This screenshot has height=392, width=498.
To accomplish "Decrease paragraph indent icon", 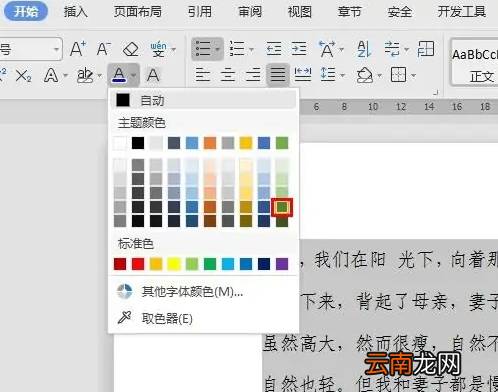I will coord(274,49).
